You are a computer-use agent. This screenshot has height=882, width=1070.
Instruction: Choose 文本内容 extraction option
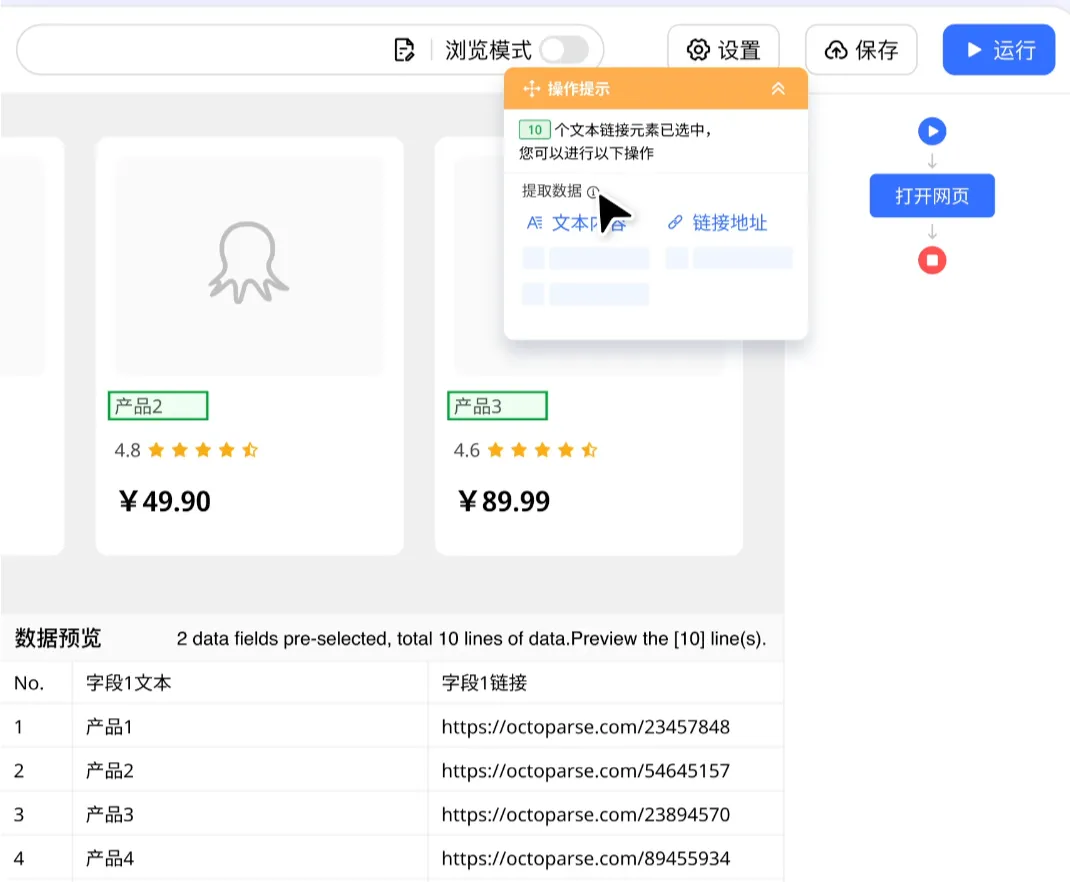click(577, 223)
